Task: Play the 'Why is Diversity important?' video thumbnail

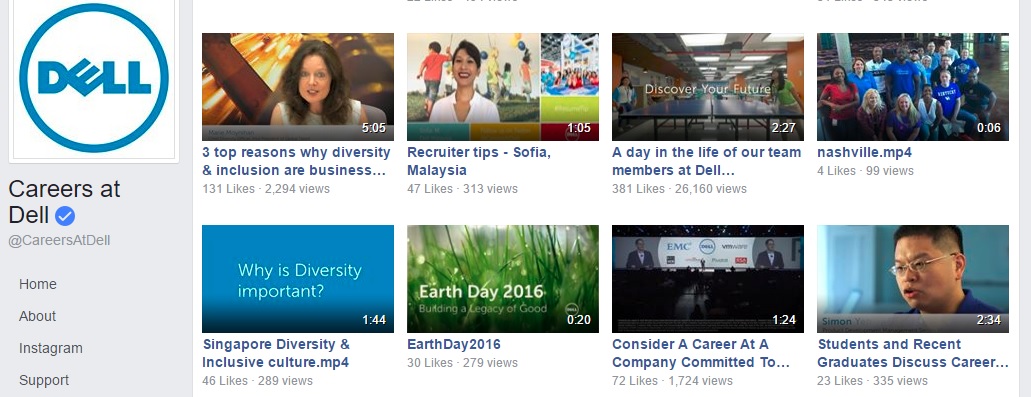Action: point(298,279)
